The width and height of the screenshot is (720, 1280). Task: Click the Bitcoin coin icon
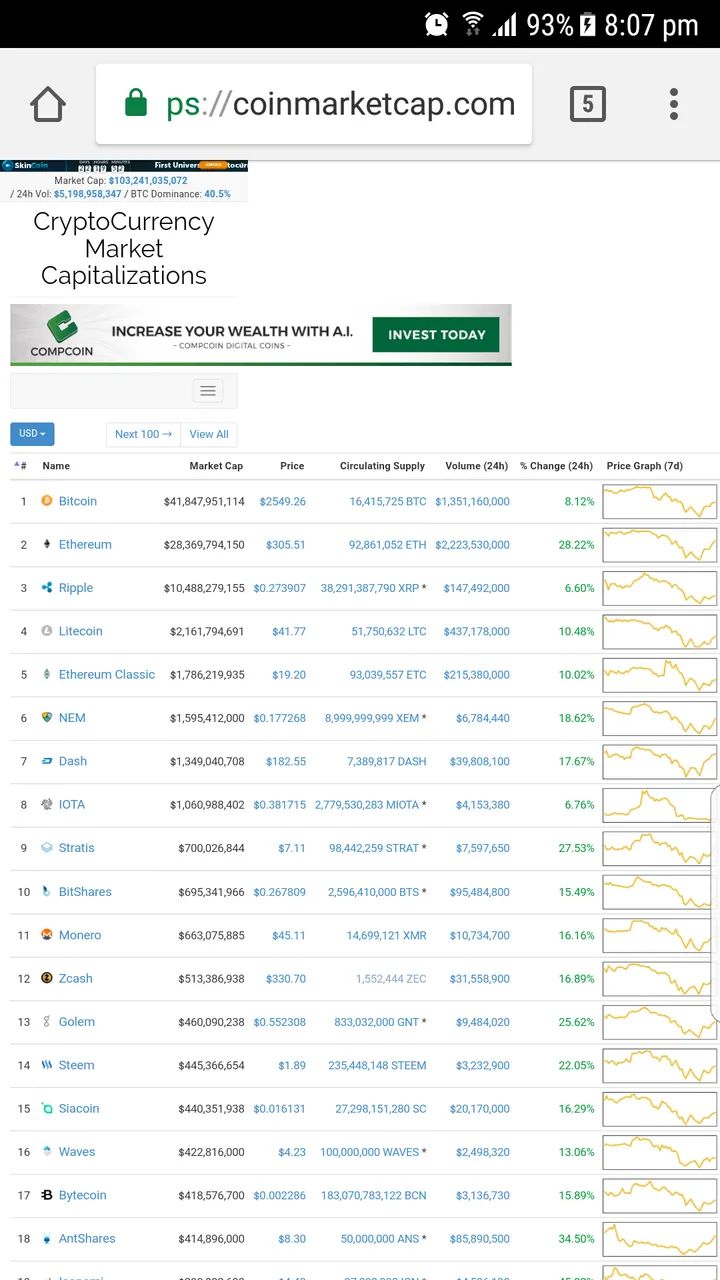coord(47,501)
